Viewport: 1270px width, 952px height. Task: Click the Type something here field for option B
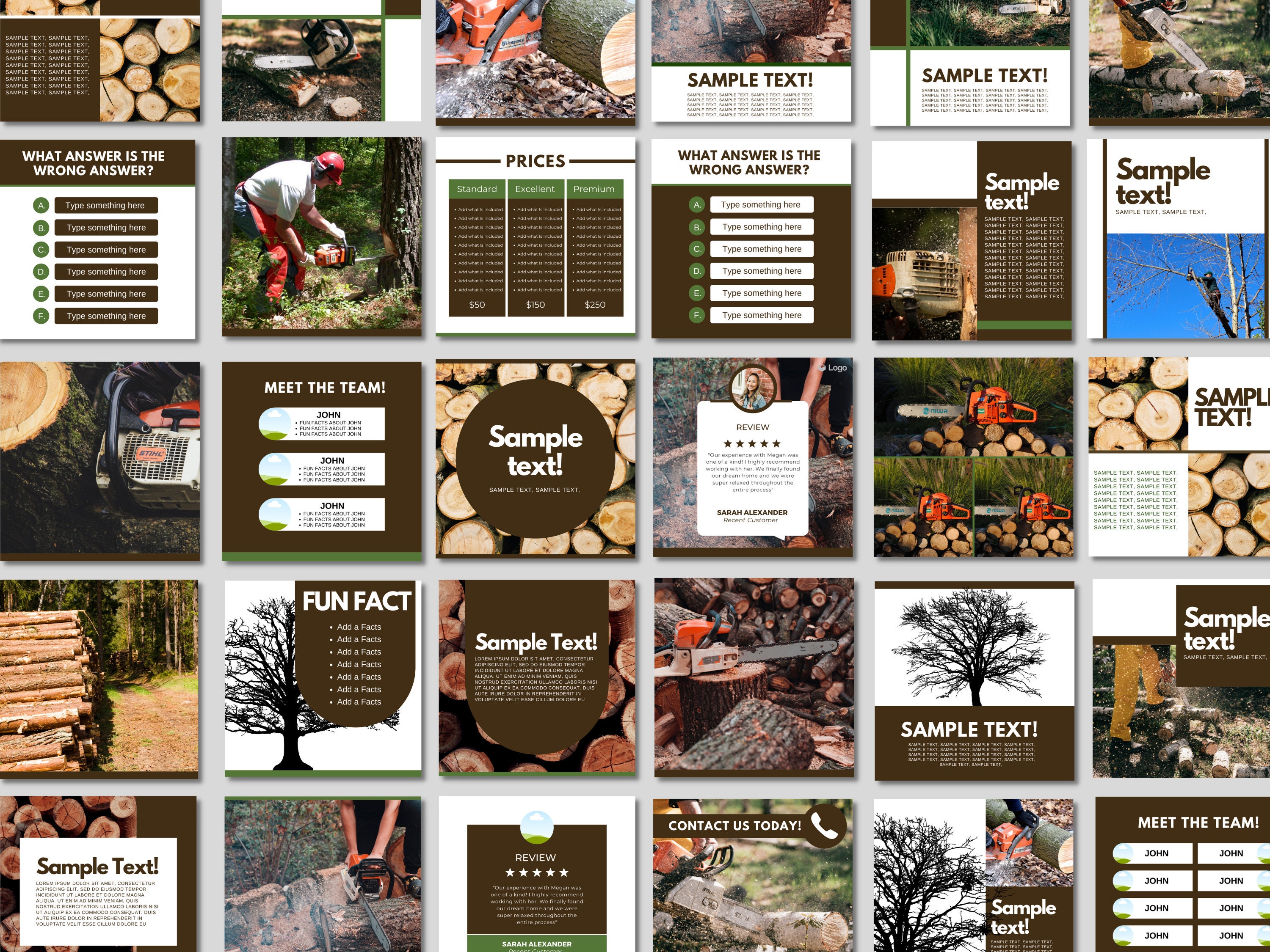(x=106, y=227)
